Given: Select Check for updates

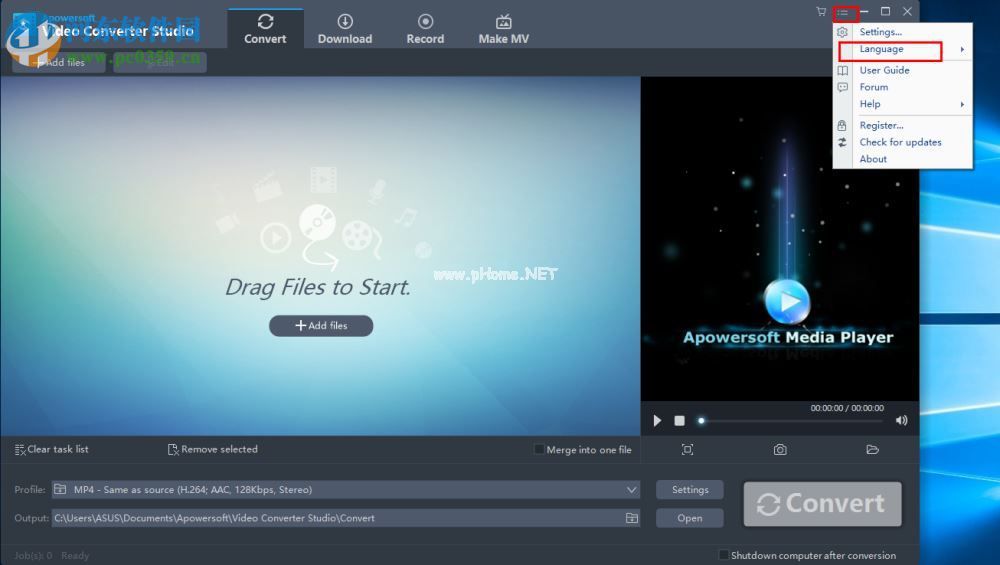Looking at the screenshot, I should coord(903,142).
